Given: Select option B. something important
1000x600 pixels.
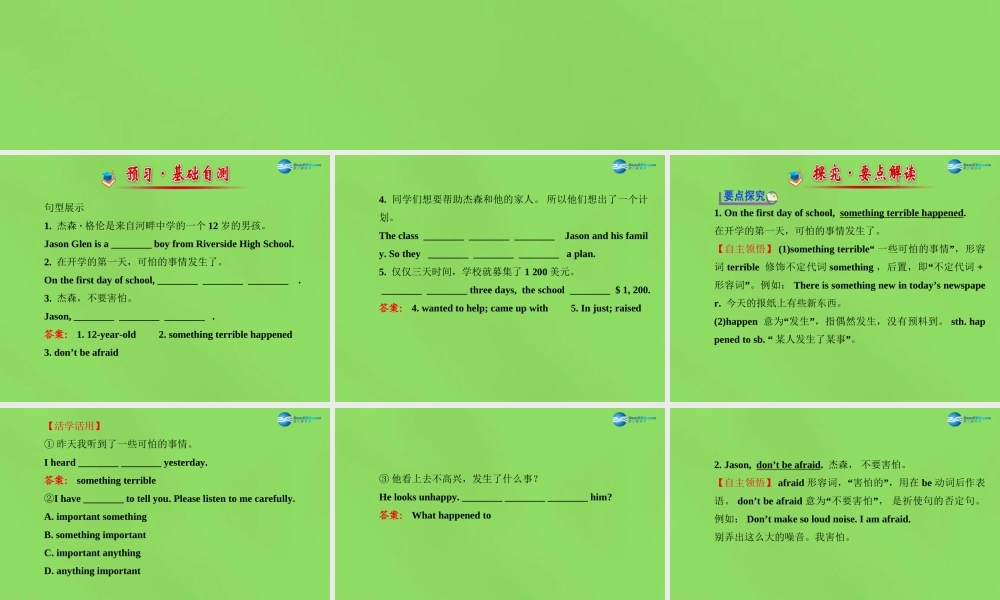Looking at the screenshot, I should coord(95,535).
